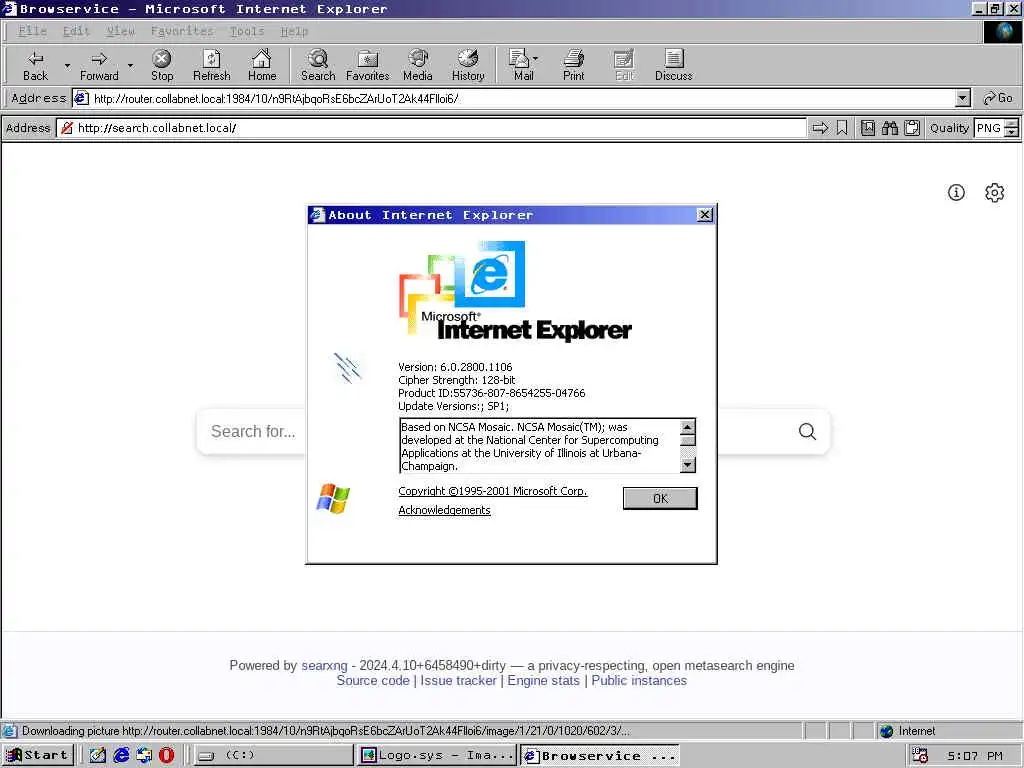Open the Help menu
The height and width of the screenshot is (768, 1024).
[x=295, y=31]
